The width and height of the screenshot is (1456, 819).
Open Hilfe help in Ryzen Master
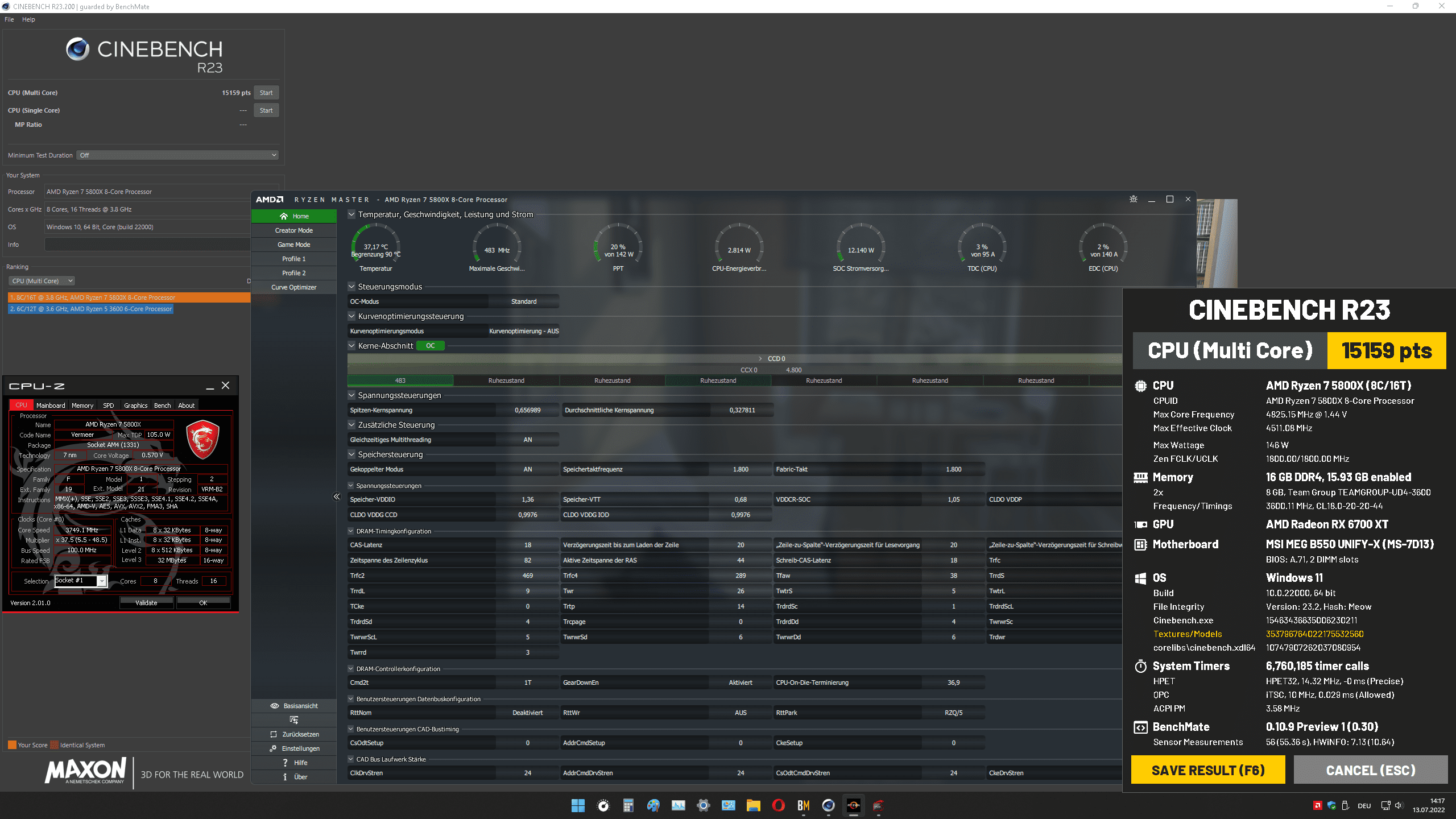point(294,763)
